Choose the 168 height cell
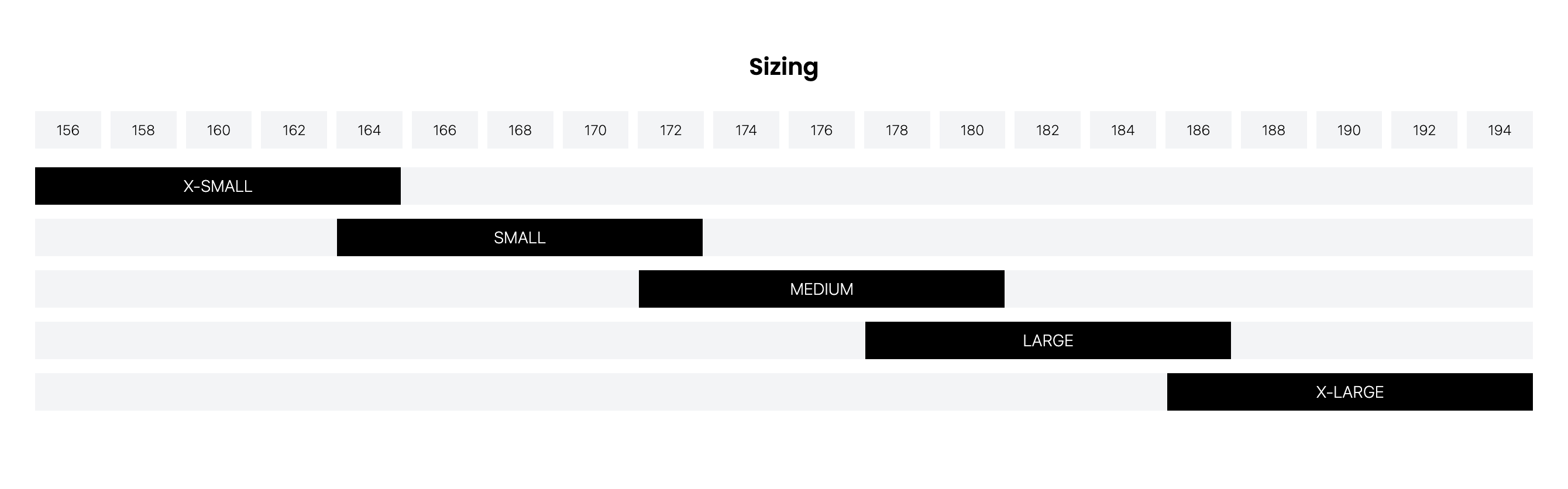 coord(520,129)
